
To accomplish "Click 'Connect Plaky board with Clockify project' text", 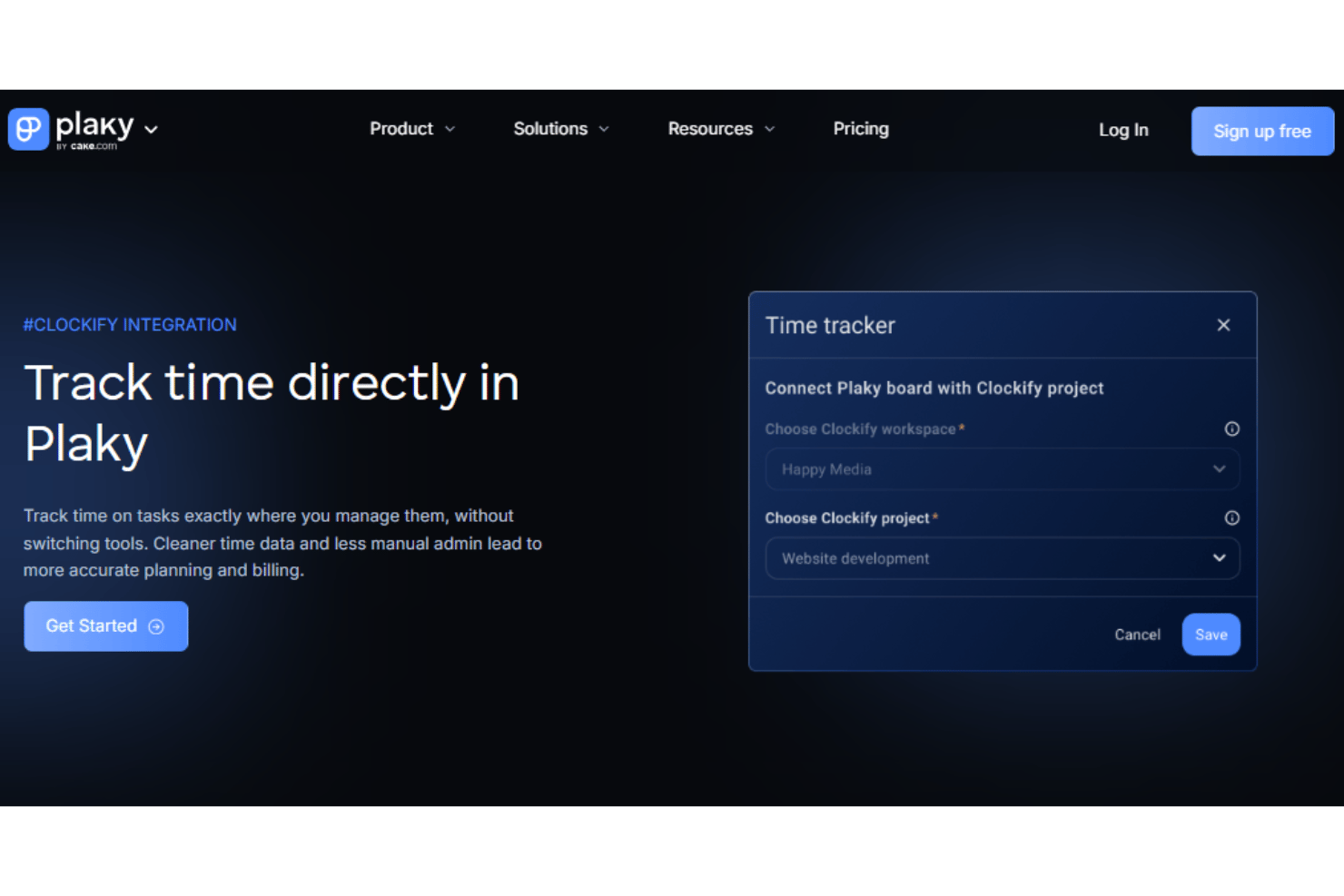I will 934,389.
